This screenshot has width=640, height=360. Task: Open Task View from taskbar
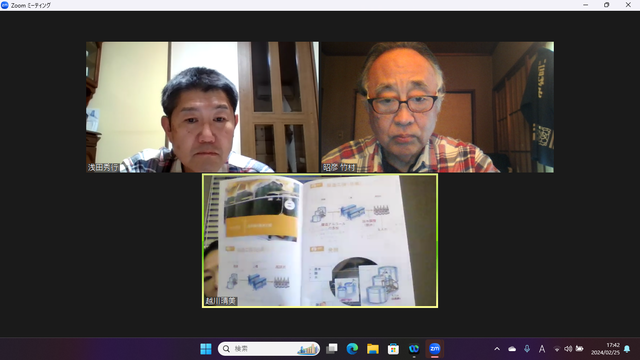332,349
